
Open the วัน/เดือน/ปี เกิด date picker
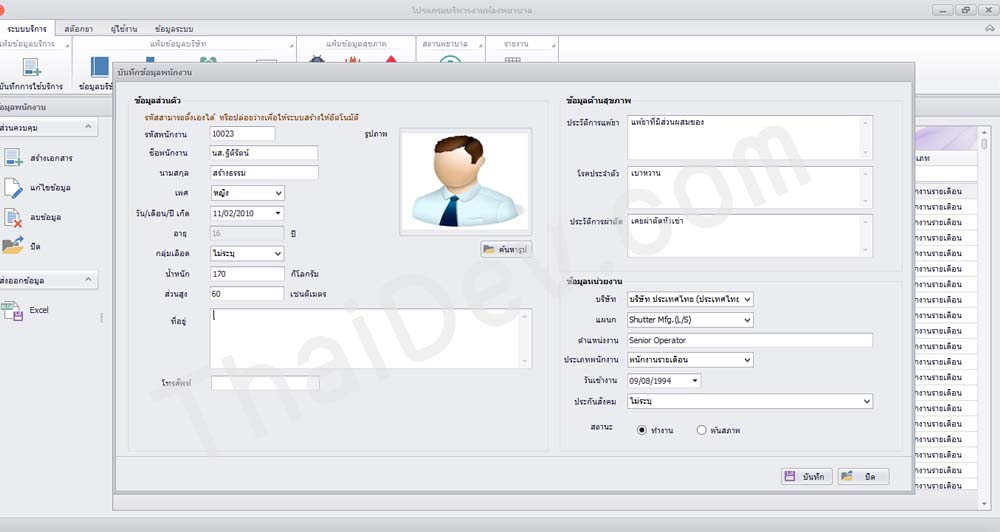(278, 214)
